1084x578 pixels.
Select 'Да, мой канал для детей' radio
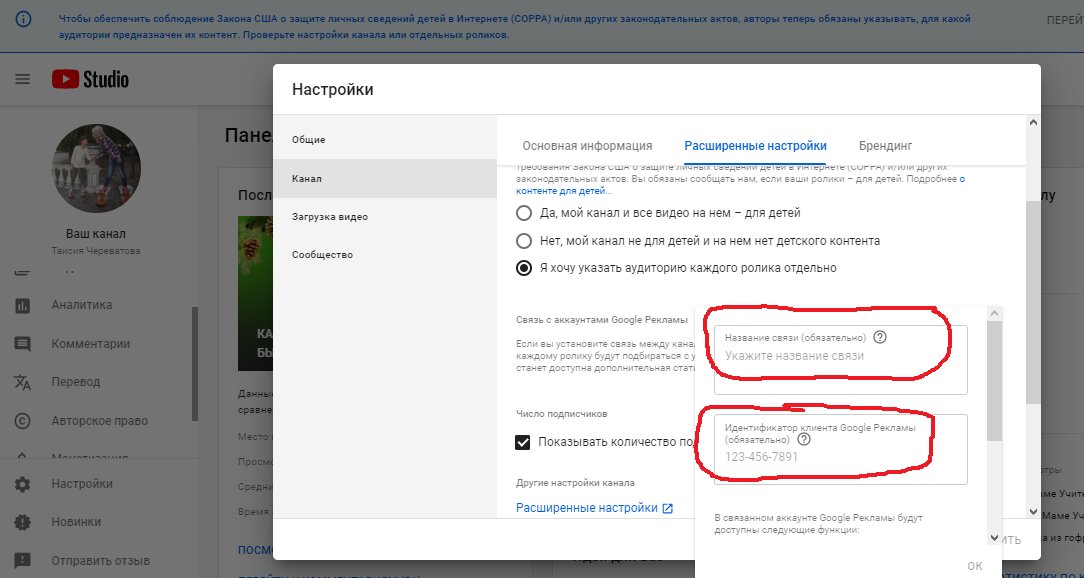(x=524, y=213)
